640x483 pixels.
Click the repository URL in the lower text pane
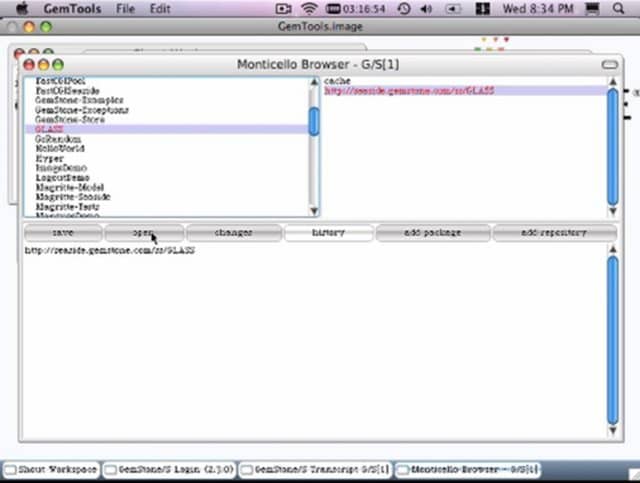point(109,250)
